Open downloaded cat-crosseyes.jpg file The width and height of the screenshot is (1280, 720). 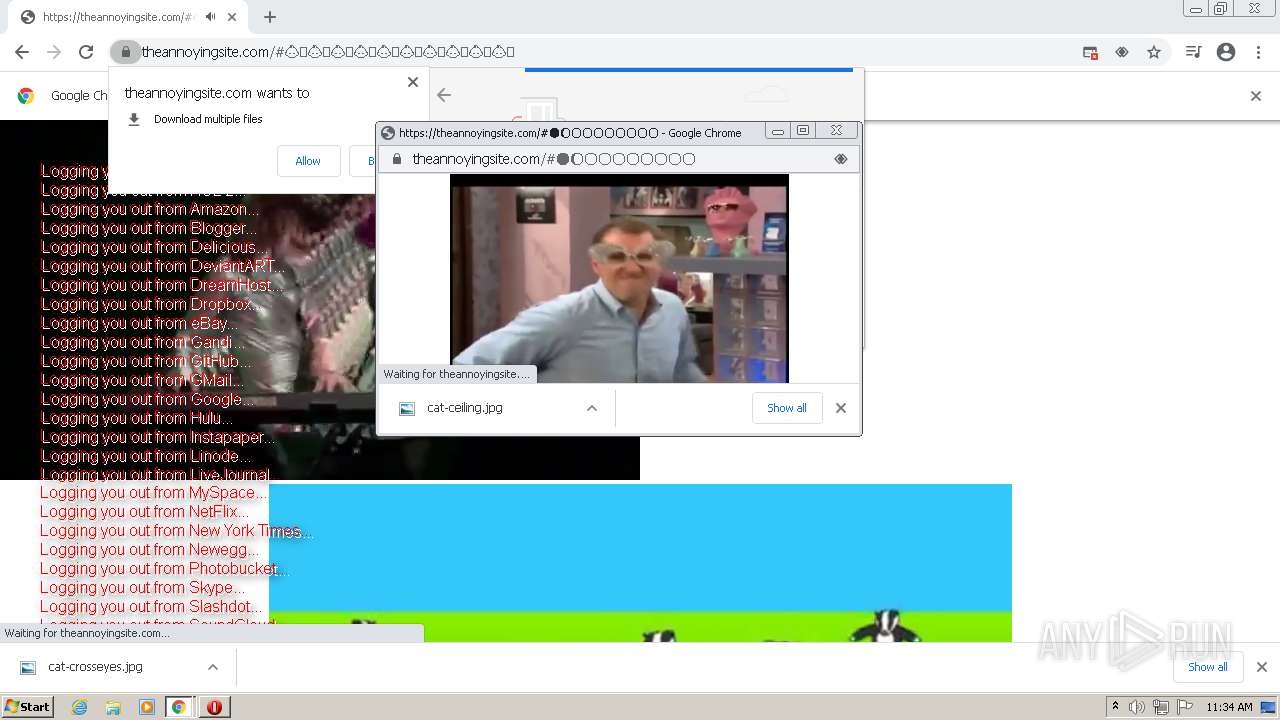click(95, 667)
